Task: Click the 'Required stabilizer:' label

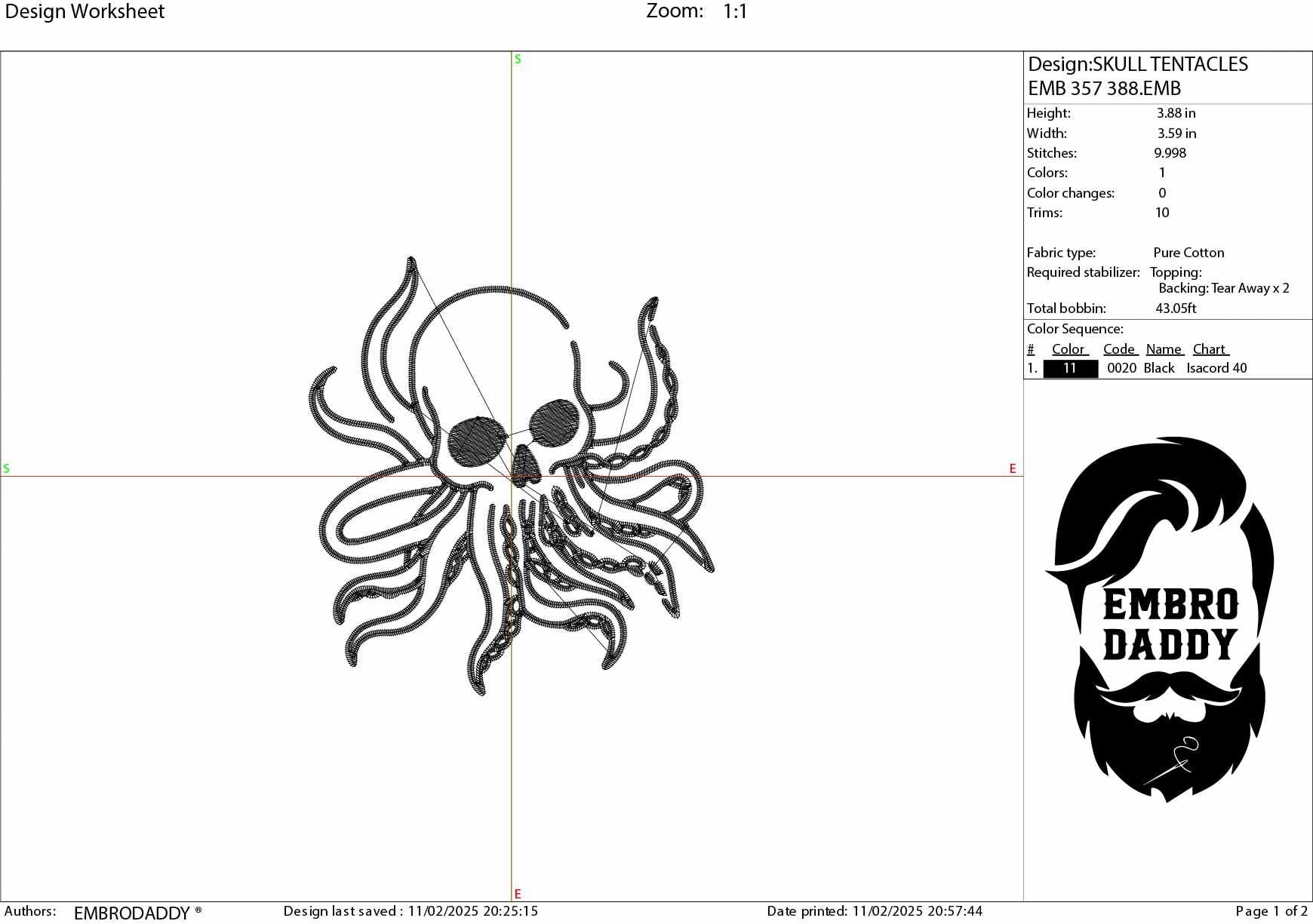Action: (1083, 272)
